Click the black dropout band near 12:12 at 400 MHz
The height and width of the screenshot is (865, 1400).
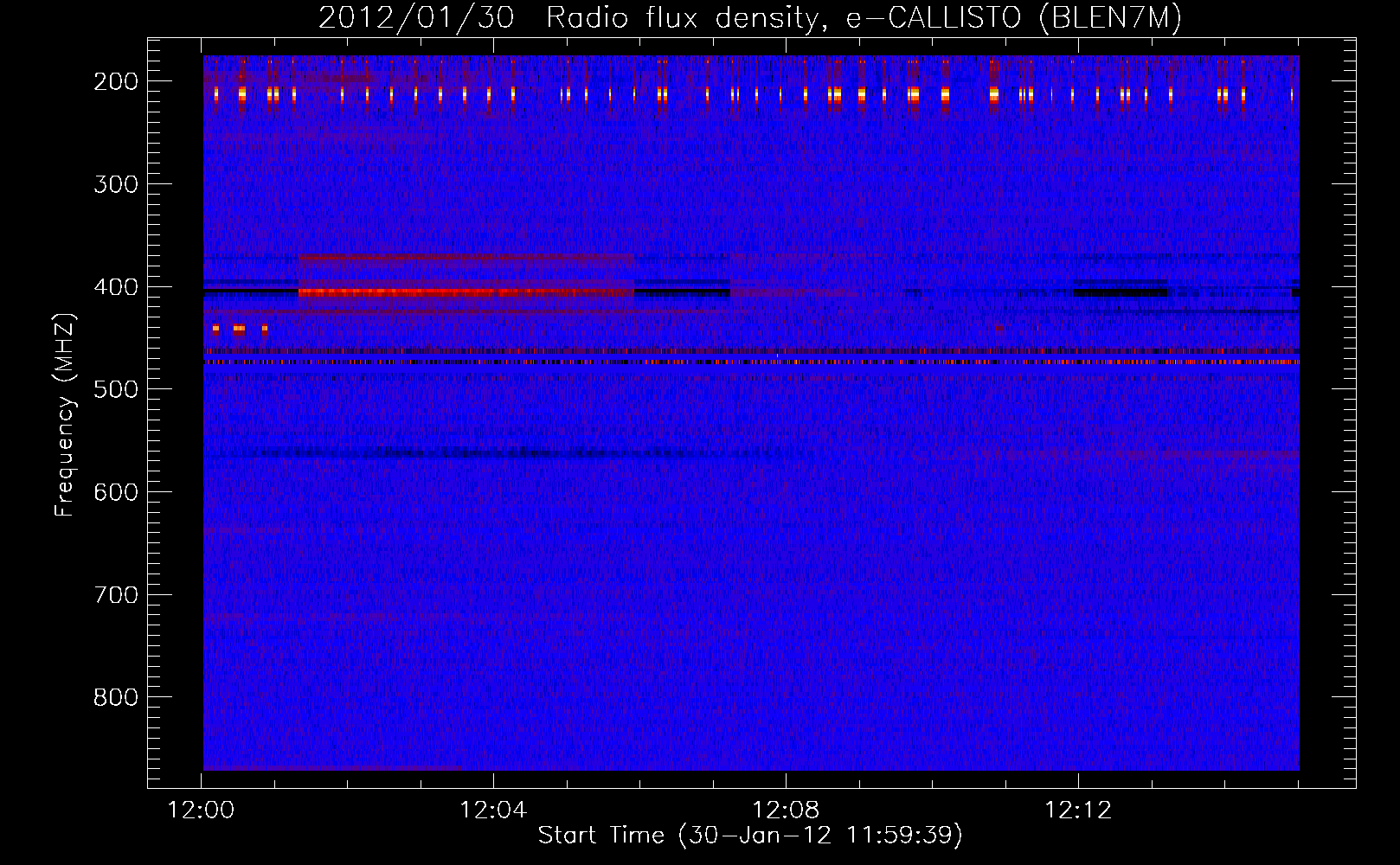tap(1121, 292)
